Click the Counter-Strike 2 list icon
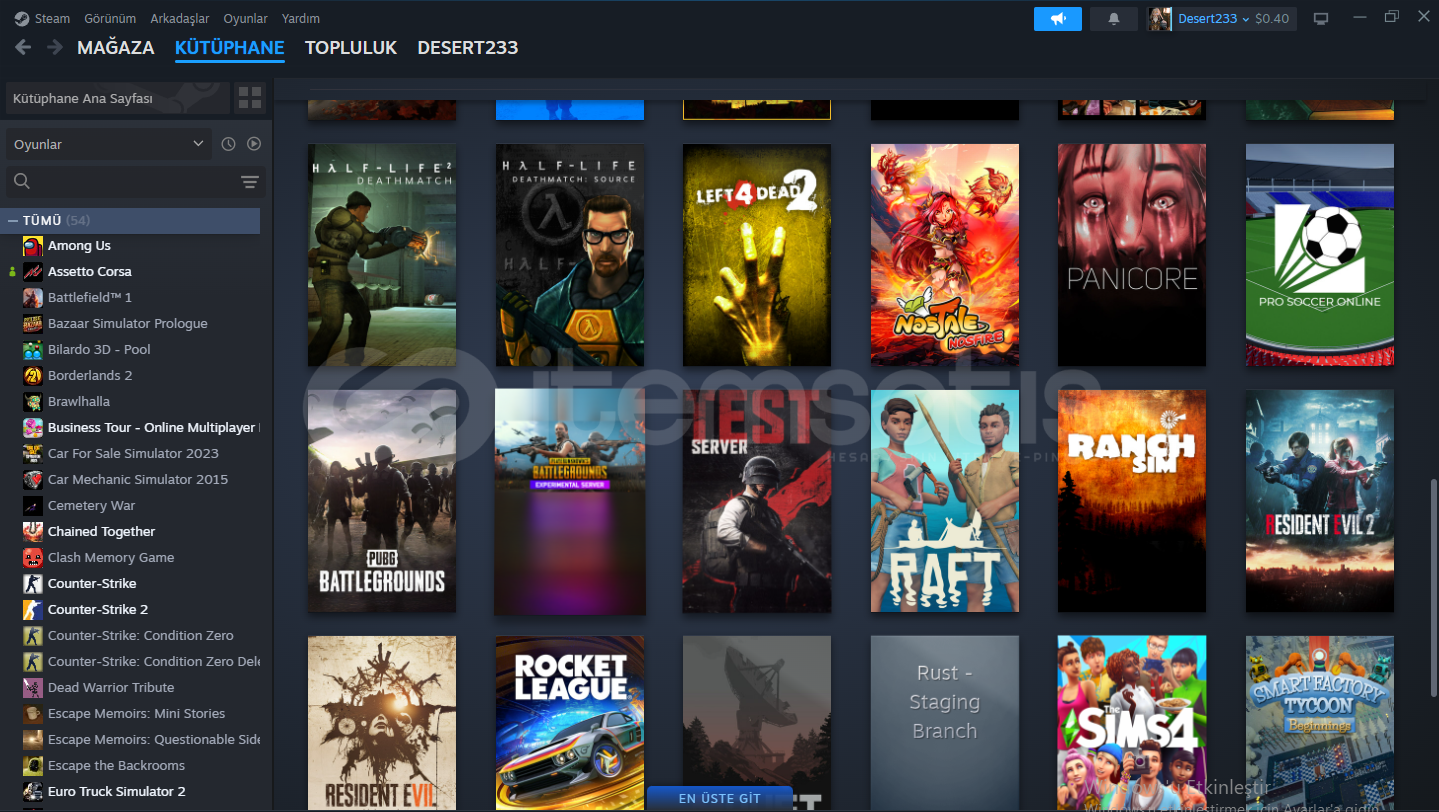1439x812 pixels. pyautogui.click(x=33, y=609)
